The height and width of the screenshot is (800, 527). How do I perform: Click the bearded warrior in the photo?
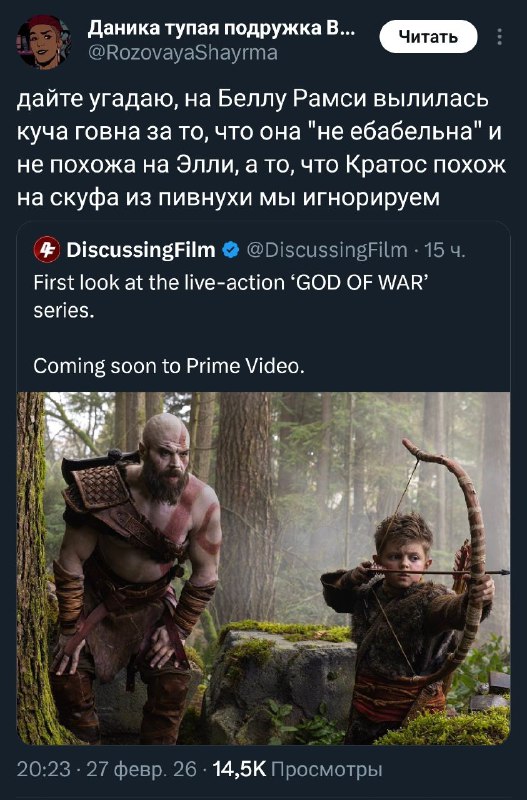137,571
